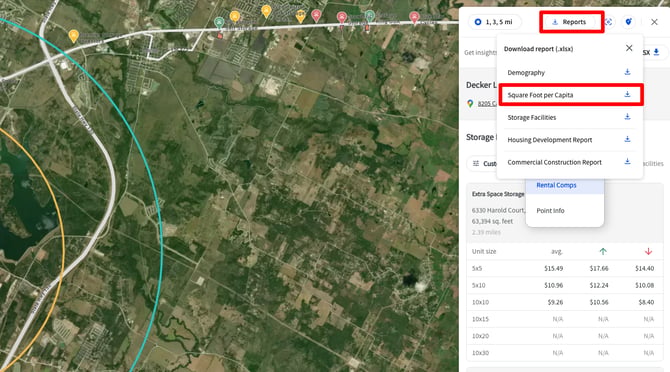Download the Housing Development Report

coord(627,139)
